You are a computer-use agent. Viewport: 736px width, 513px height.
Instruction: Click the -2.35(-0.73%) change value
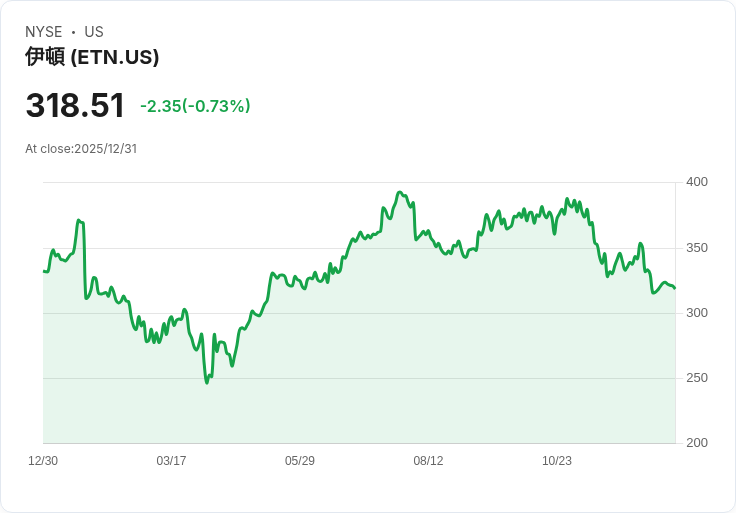195,106
